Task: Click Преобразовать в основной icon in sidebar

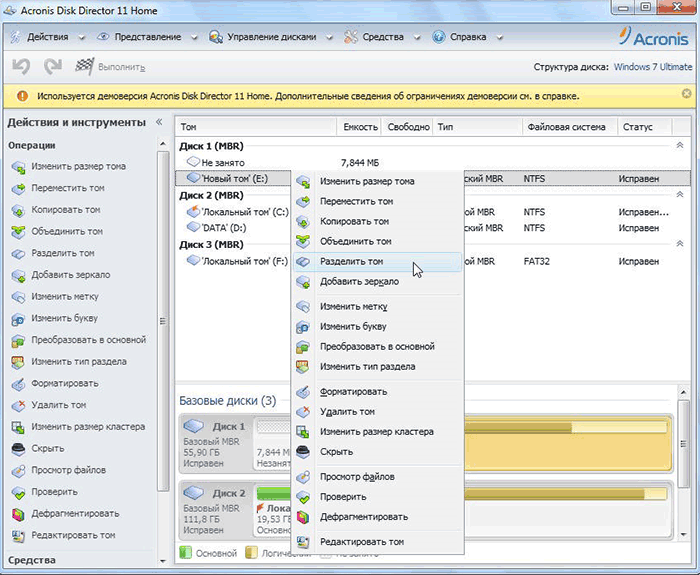Action: [x=18, y=341]
